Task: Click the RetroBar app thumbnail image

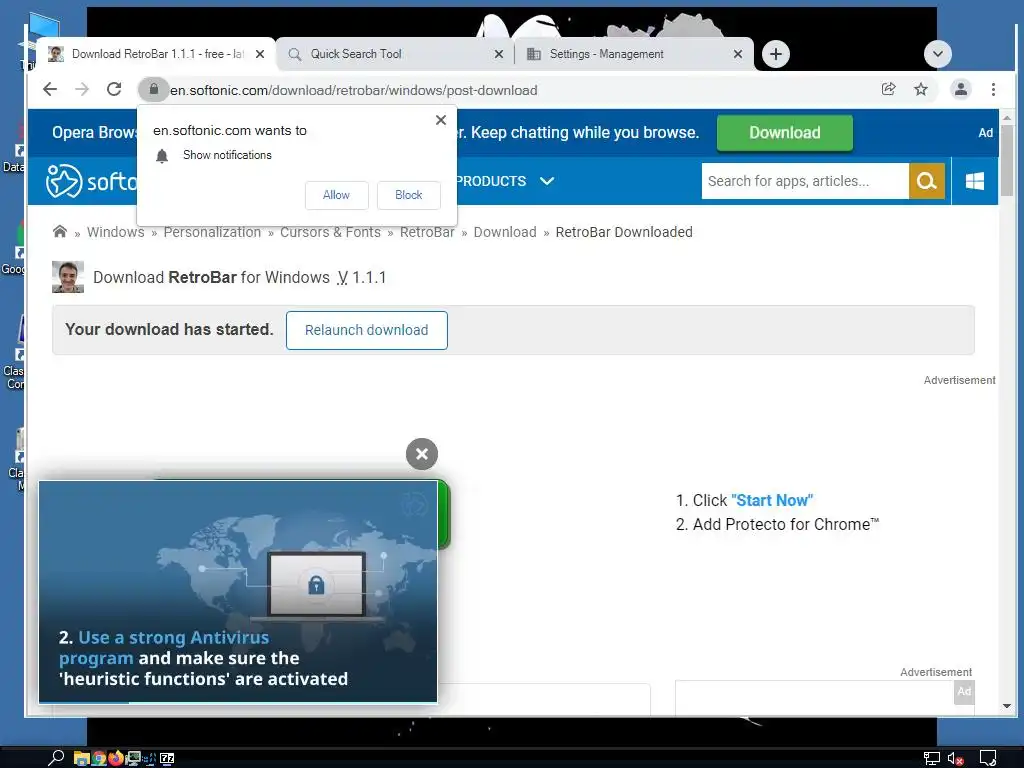Action: [68, 277]
